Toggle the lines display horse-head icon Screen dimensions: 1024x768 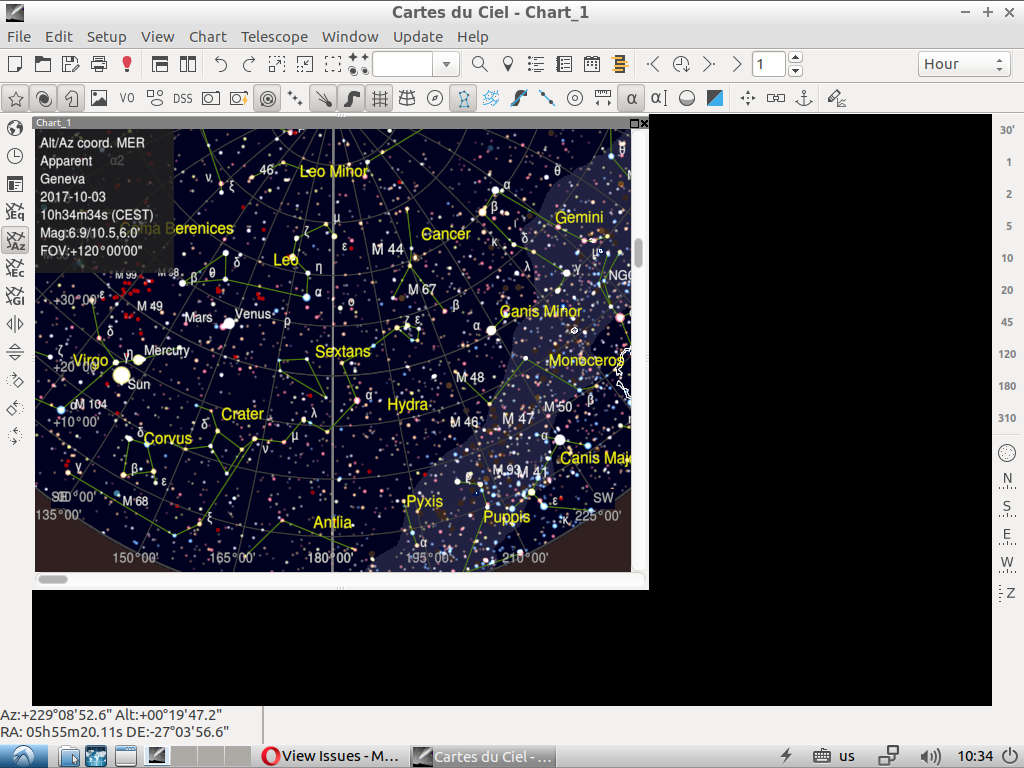click(71, 99)
